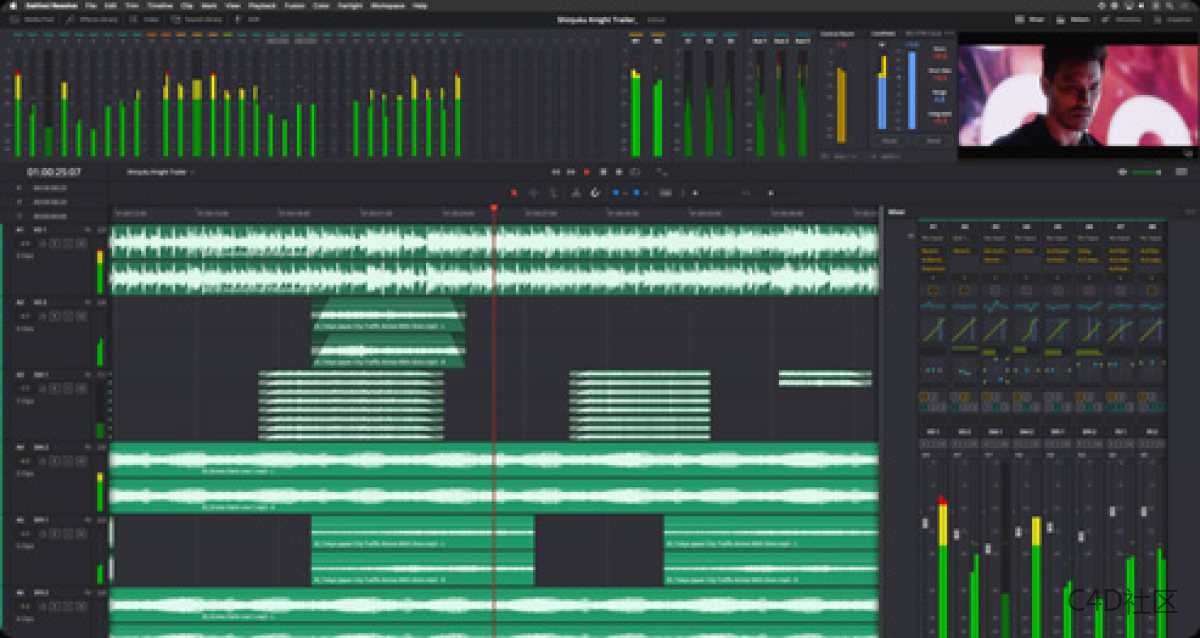Toggle the Metadata panel button

pos(1123,19)
